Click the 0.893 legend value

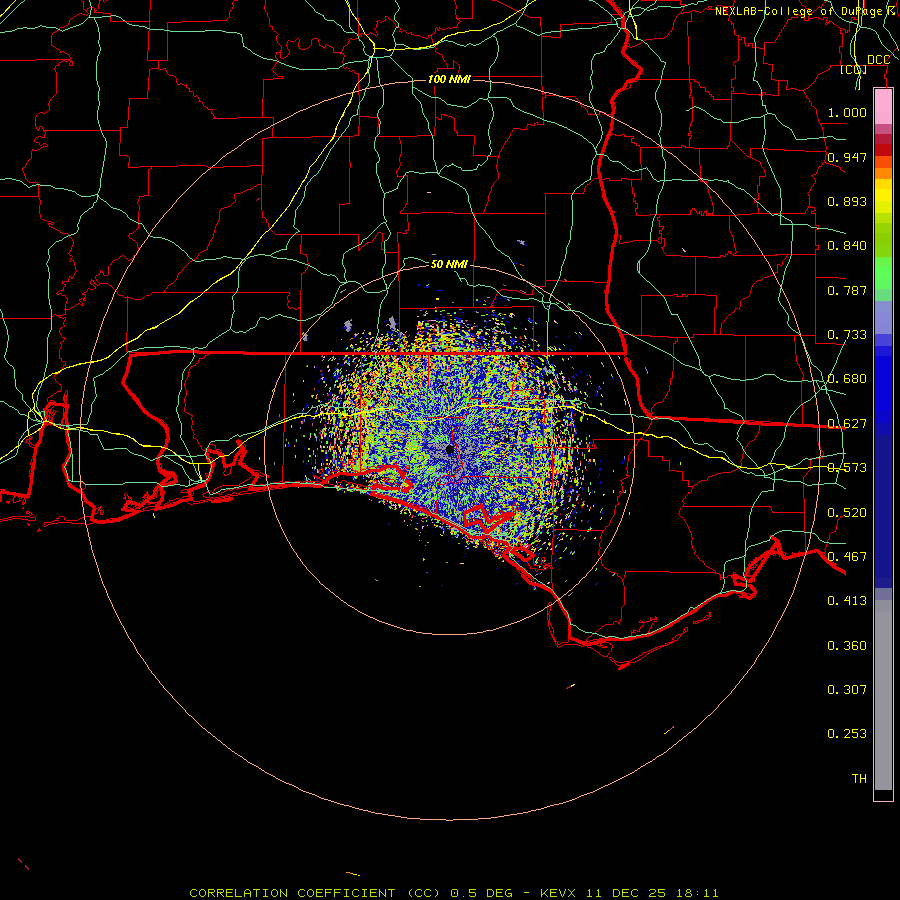pyautogui.click(x=847, y=201)
